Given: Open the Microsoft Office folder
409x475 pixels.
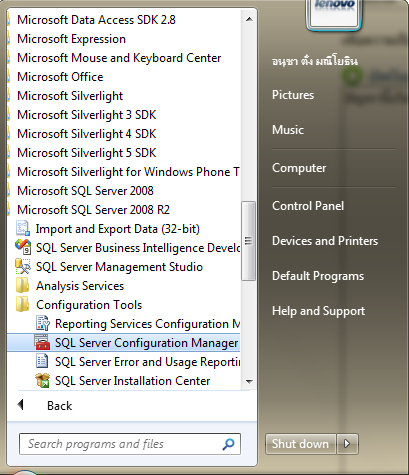Looking at the screenshot, I should point(60,77).
